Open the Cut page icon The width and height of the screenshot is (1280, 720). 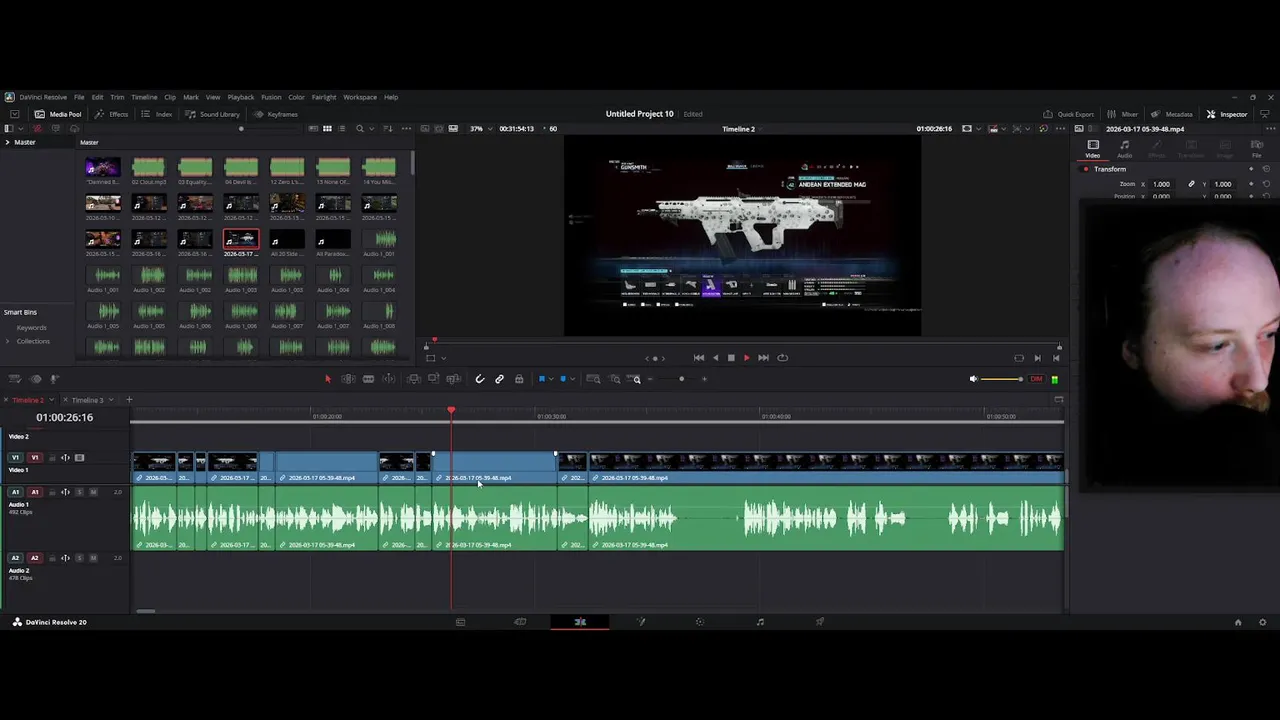point(520,622)
